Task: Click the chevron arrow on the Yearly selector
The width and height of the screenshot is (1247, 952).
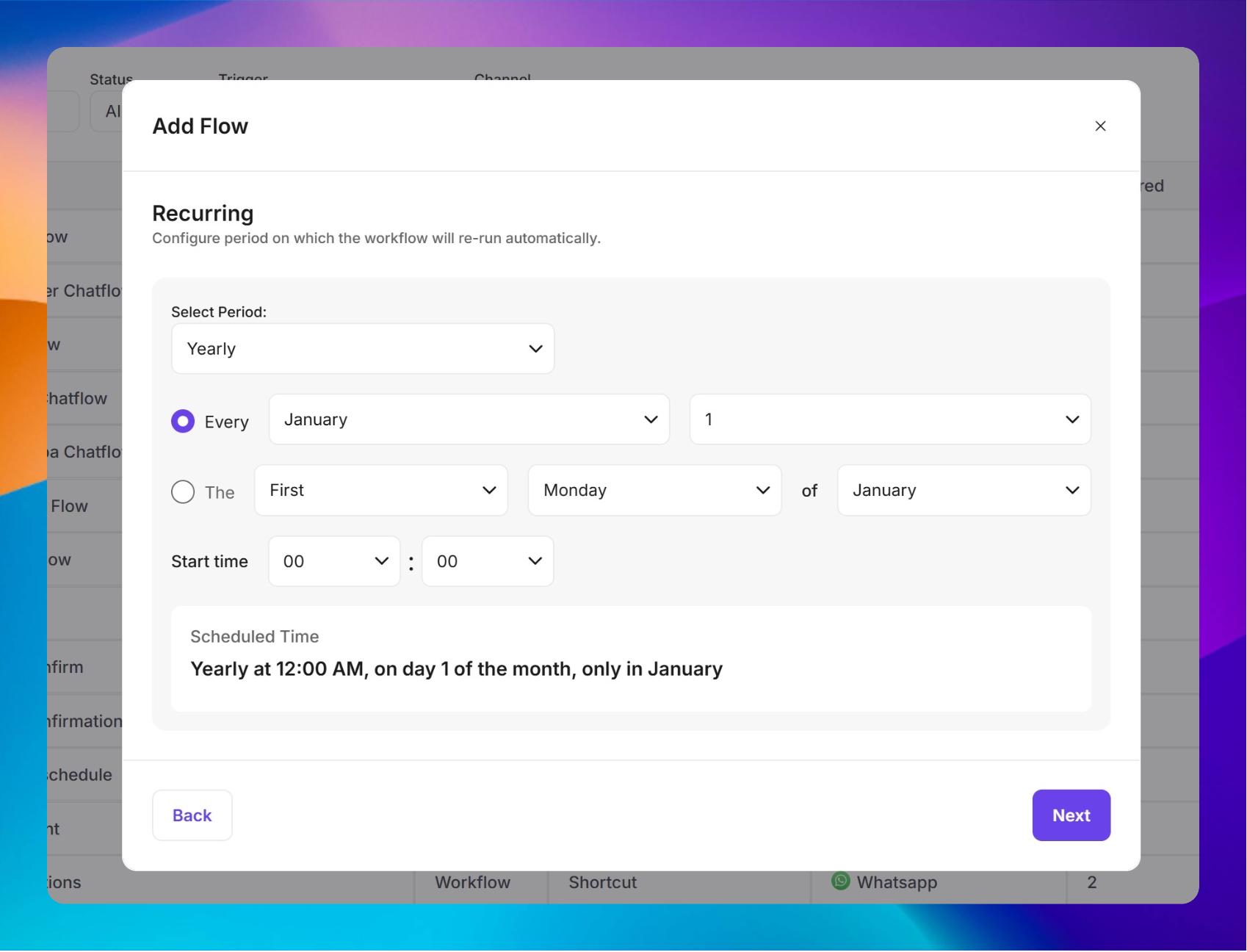Action: point(535,349)
